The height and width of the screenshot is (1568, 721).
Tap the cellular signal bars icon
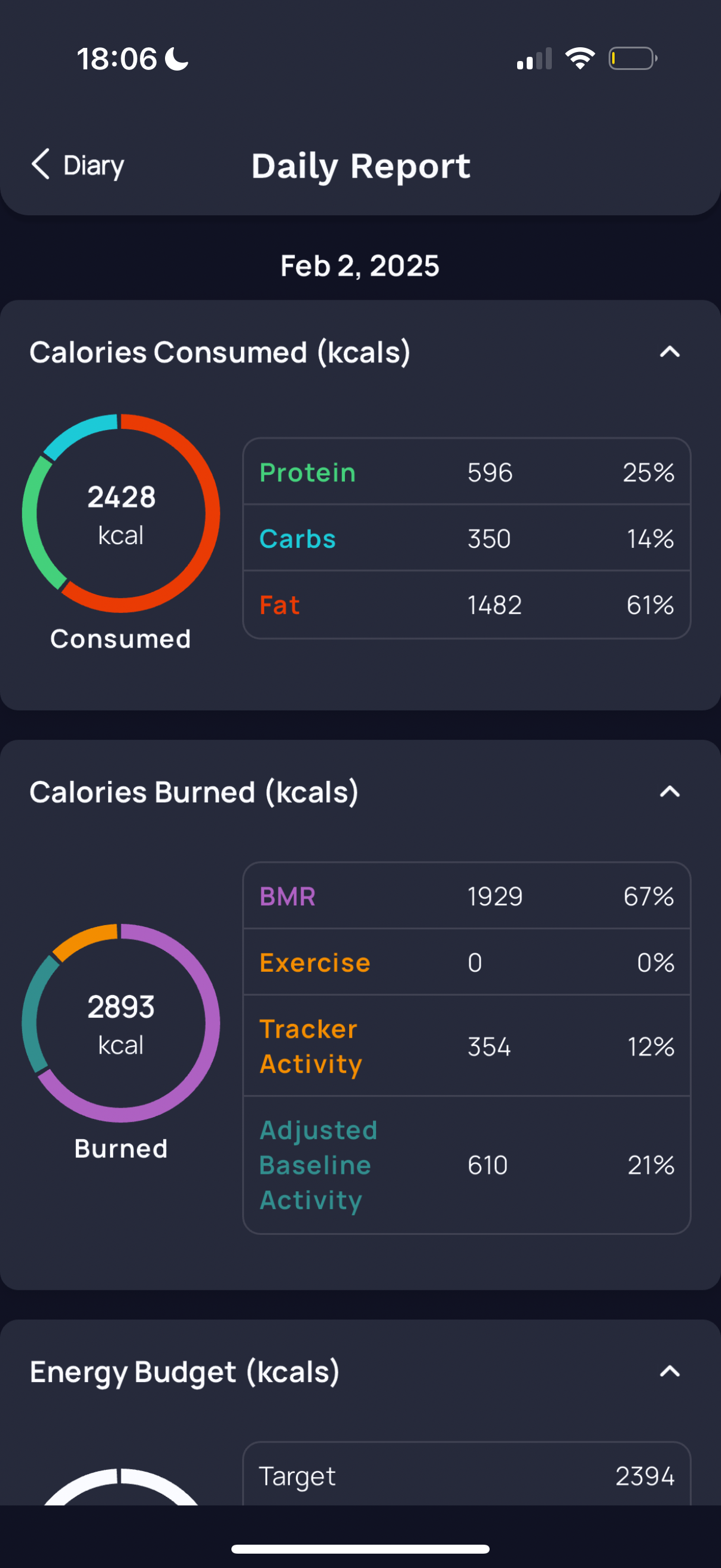pos(534,59)
